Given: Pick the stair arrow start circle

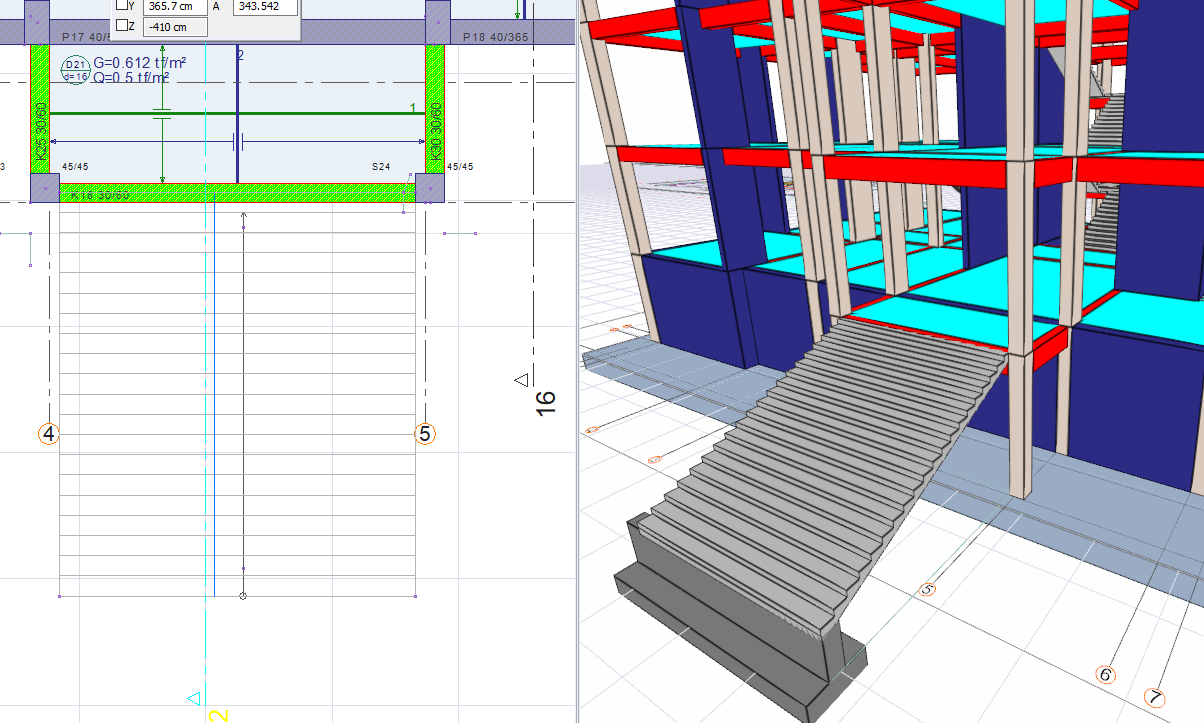Looking at the screenshot, I should (x=243, y=596).
